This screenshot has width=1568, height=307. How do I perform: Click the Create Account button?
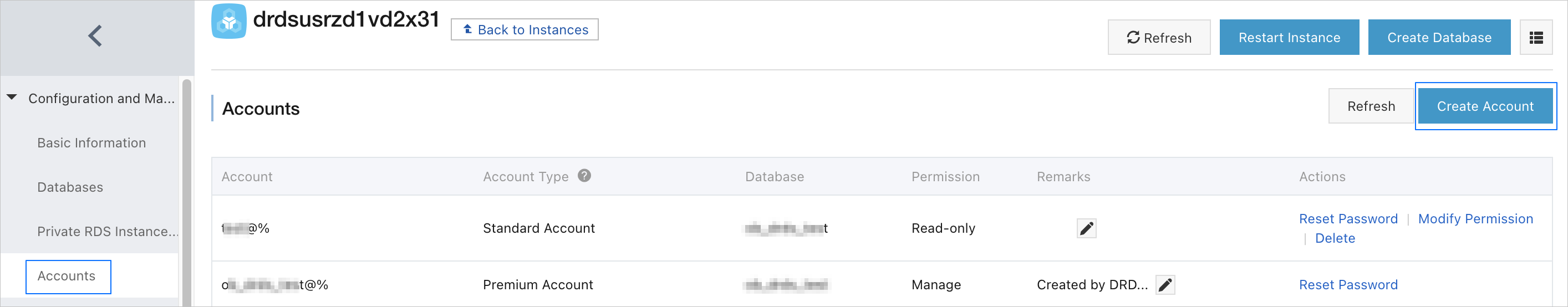click(1485, 106)
